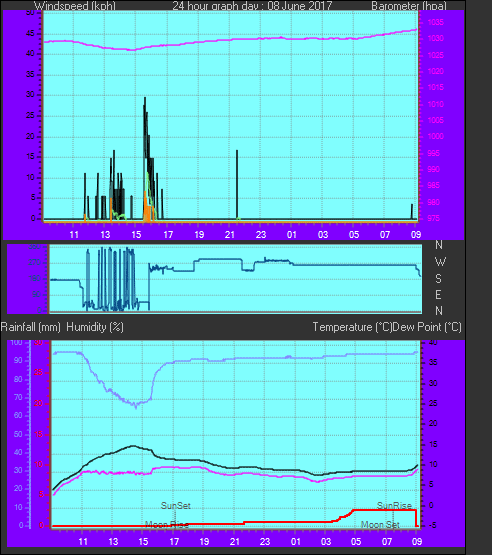Click the hour 23 tick on windspeed chart

(x=261, y=234)
